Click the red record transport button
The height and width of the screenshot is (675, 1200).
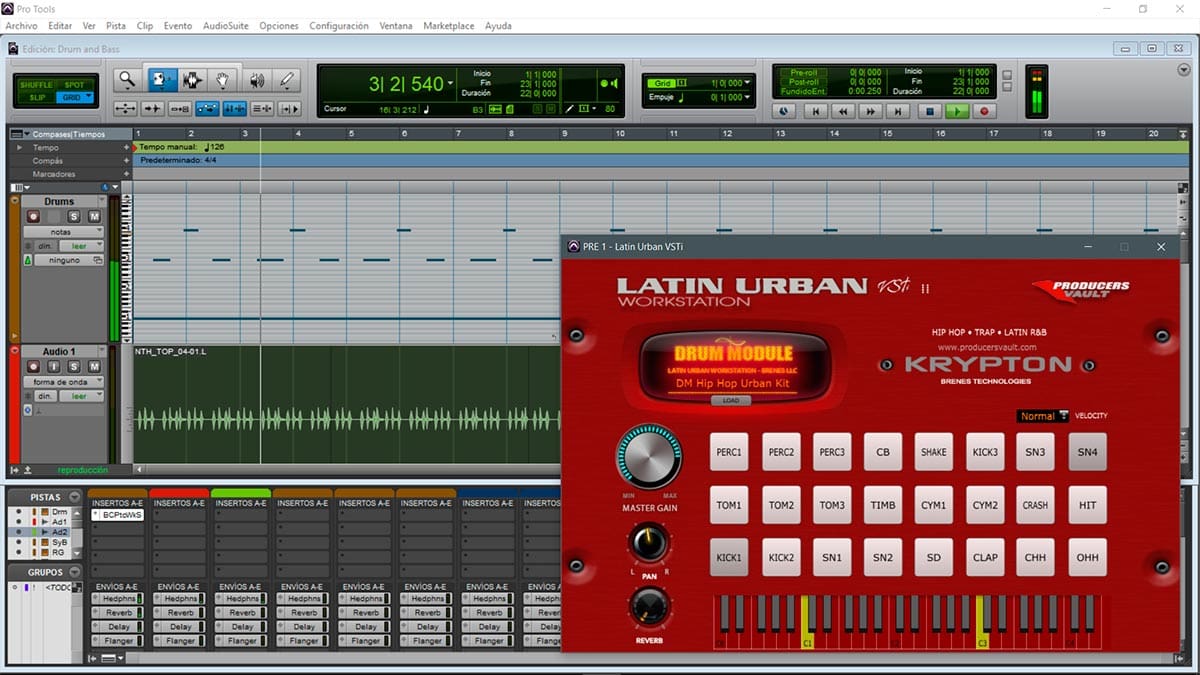[984, 112]
